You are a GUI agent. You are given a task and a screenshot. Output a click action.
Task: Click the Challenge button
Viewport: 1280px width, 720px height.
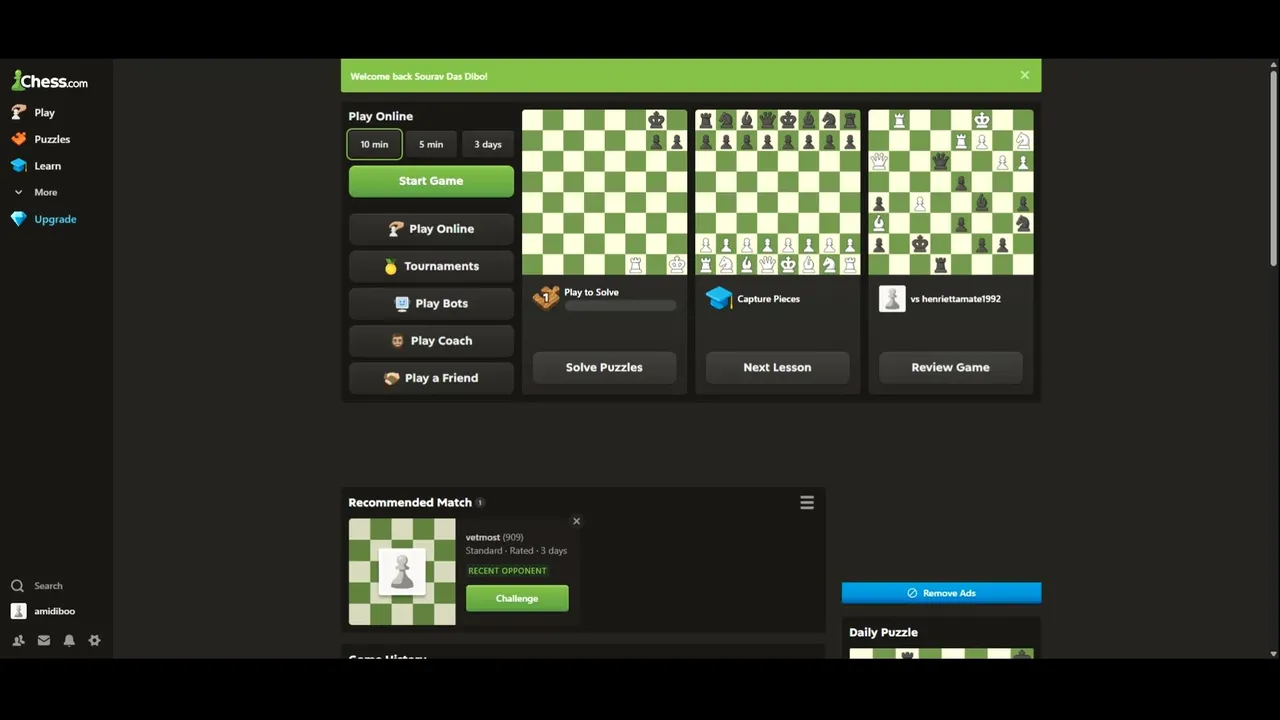517,598
